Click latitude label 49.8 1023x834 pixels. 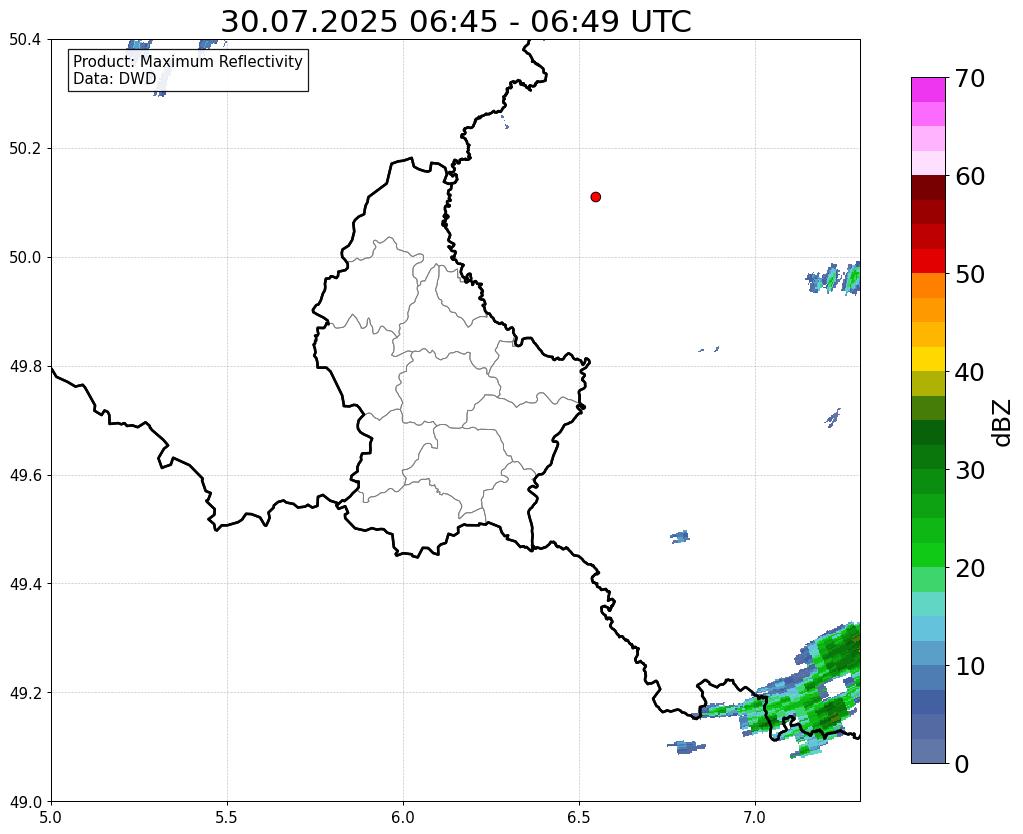click(25, 367)
